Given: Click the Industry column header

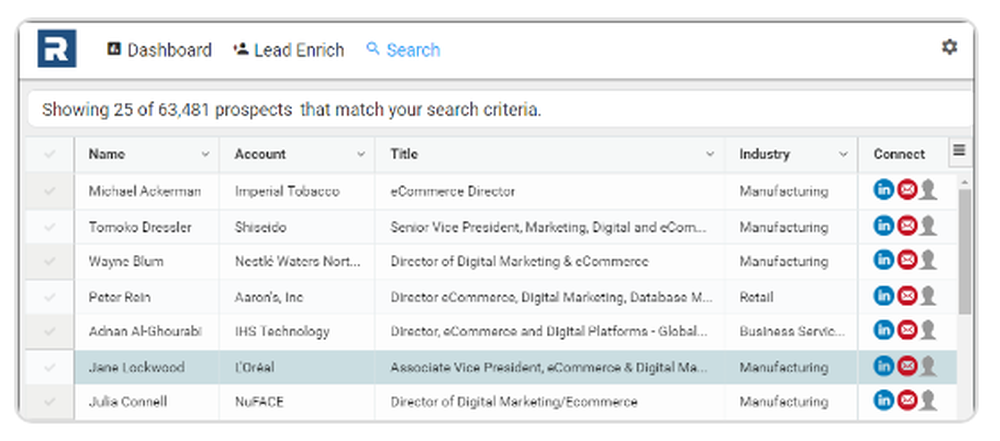Looking at the screenshot, I should point(791,154).
